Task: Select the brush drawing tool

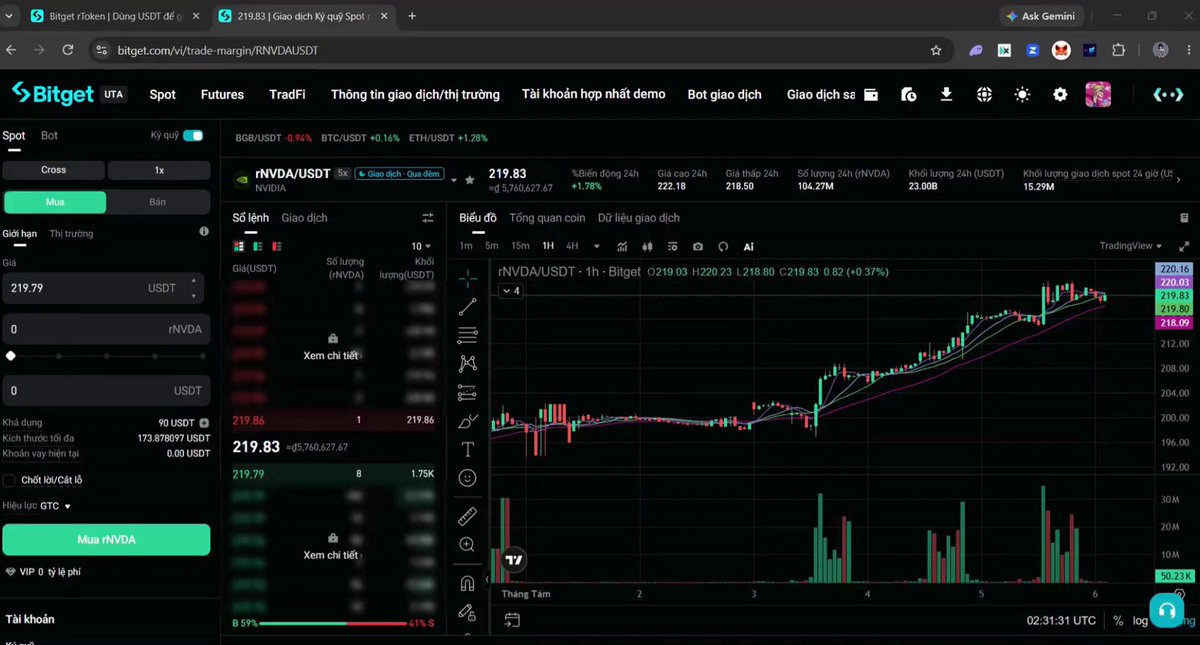Action: pyautogui.click(x=467, y=421)
